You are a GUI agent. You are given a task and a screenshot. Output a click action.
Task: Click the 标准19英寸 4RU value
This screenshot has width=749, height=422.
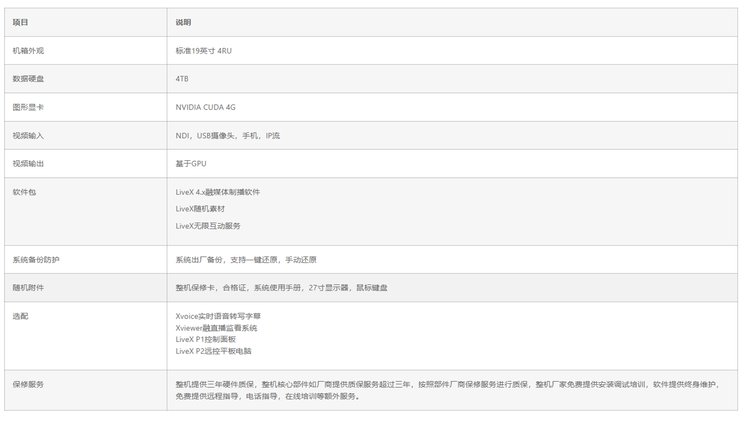[204, 50]
